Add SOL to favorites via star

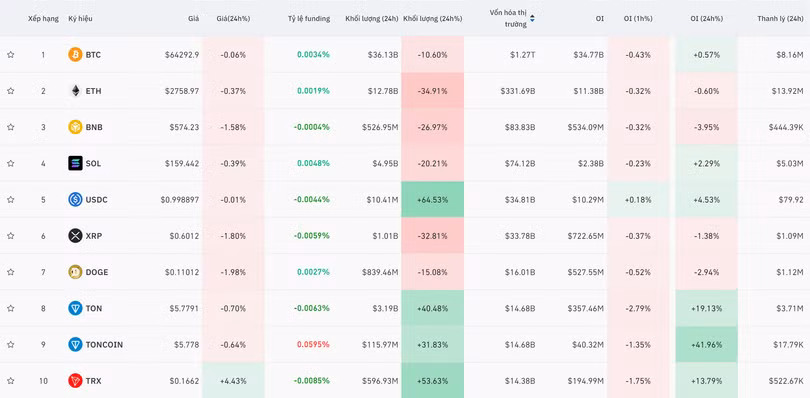(10, 163)
